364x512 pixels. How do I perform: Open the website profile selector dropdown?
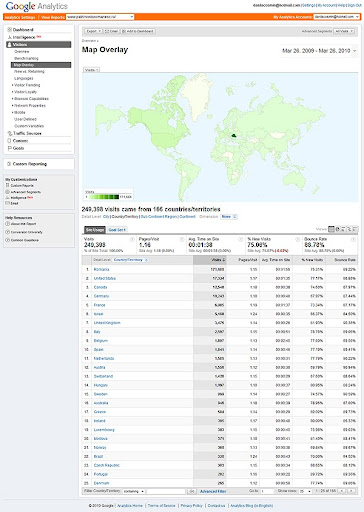pyautogui.click(x=100, y=17)
